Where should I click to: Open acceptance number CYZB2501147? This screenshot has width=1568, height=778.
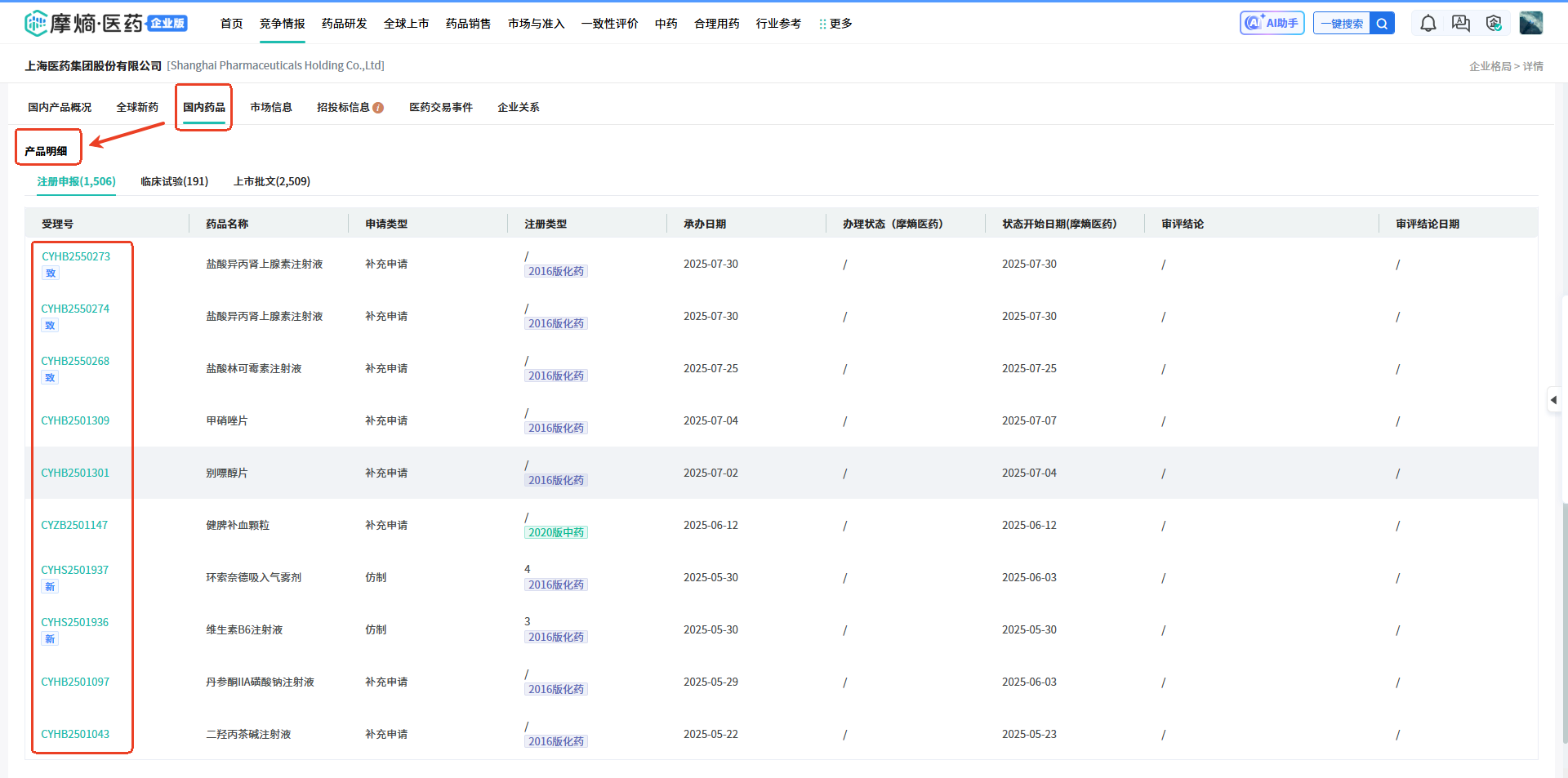pyautogui.click(x=74, y=525)
